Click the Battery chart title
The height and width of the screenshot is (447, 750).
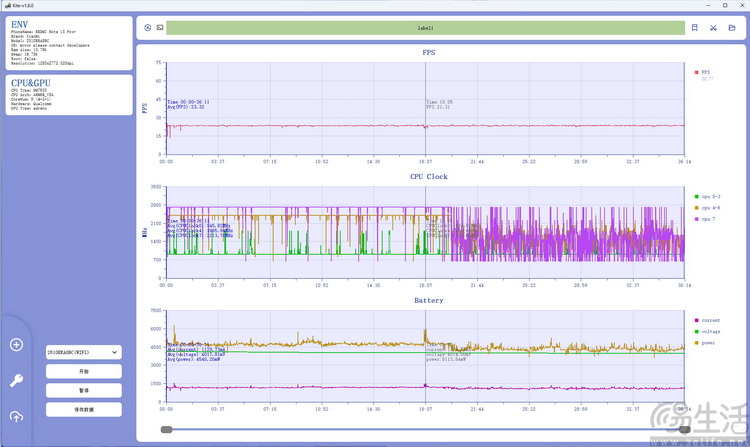click(429, 300)
